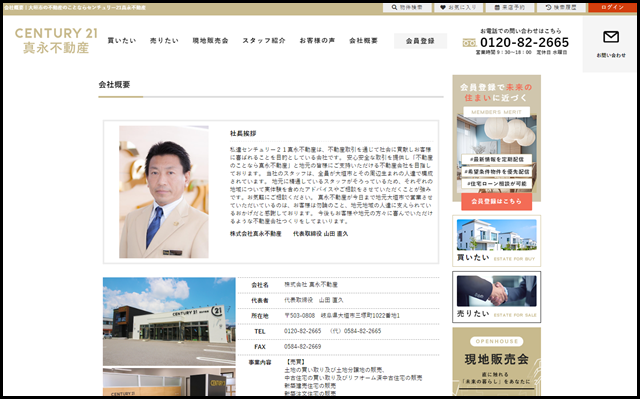Open the 売りたい menu item
This screenshot has width=640, height=399.
[x=164, y=40]
